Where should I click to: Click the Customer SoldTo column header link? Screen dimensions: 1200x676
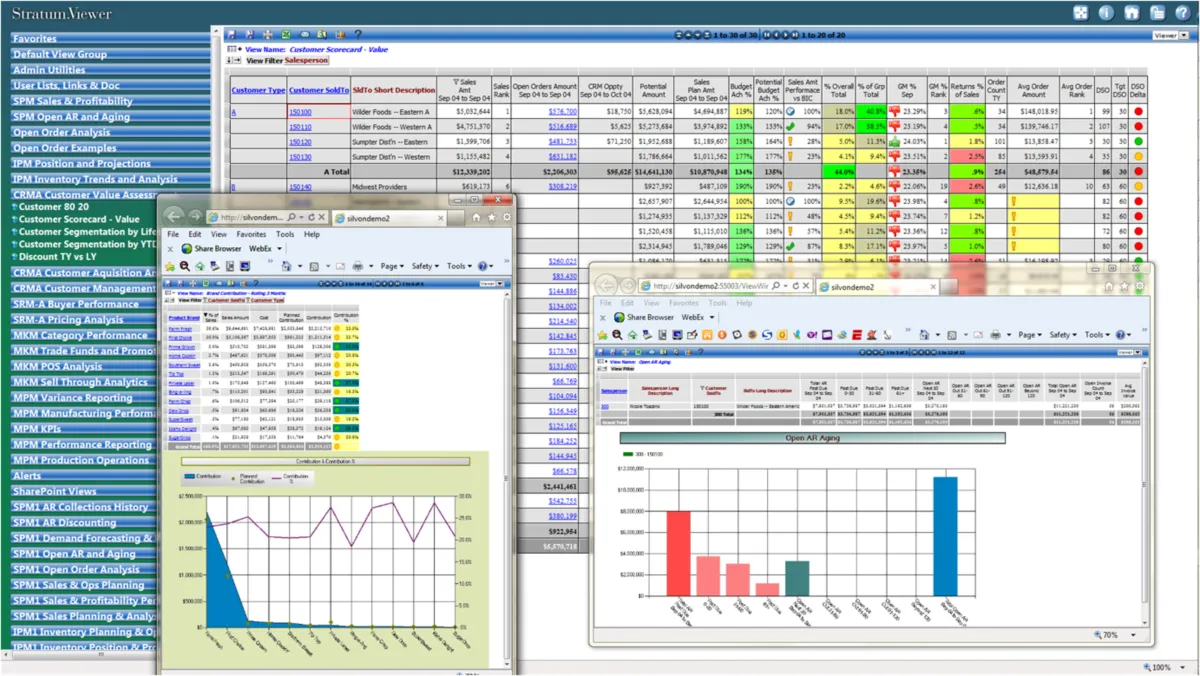click(x=319, y=90)
